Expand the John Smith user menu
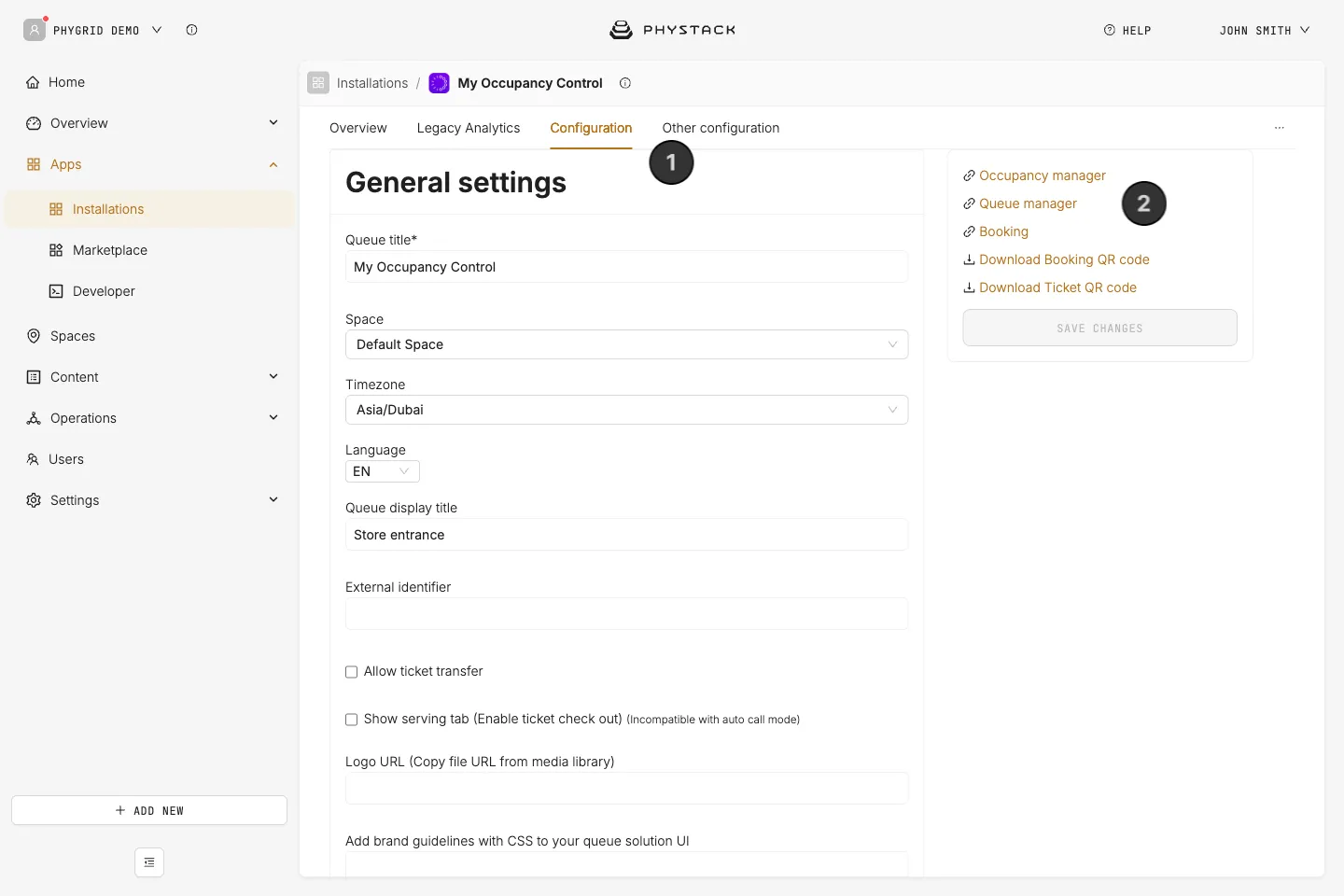Viewport: 1344px width, 896px height. (x=1265, y=30)
